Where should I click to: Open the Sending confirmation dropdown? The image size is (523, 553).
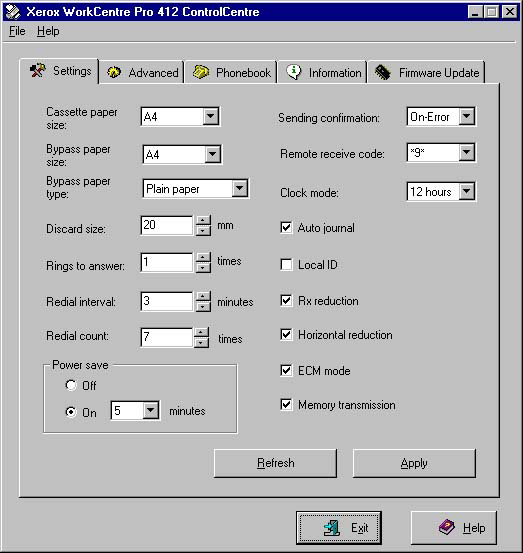point(466,116)
